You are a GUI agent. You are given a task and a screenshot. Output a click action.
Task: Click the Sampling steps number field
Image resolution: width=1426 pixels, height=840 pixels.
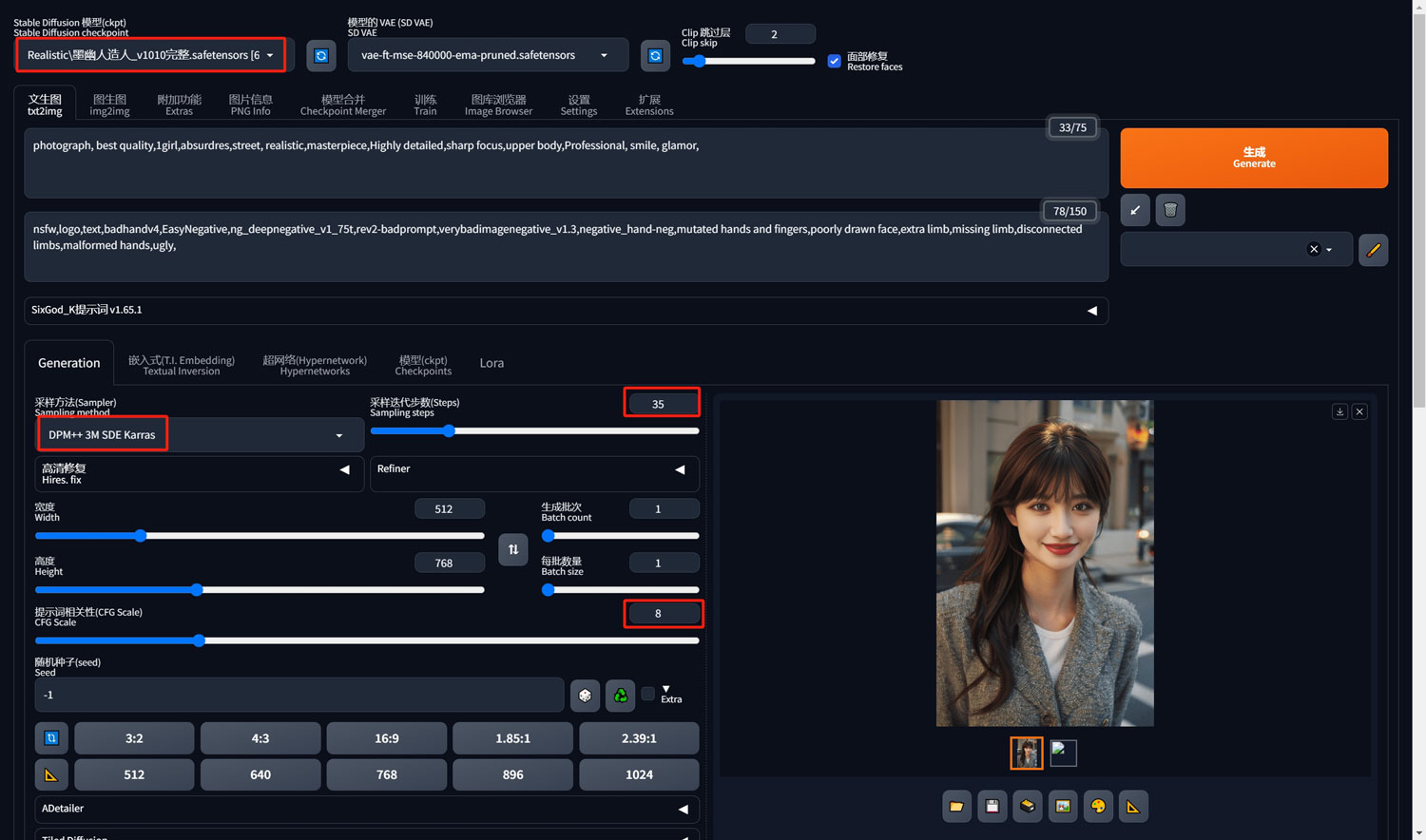coord(663,404)
